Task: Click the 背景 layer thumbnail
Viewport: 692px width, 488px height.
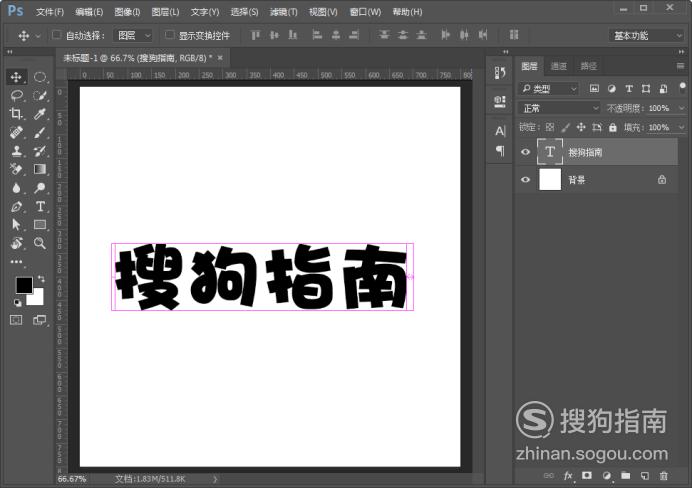Action: coord(550,180)
